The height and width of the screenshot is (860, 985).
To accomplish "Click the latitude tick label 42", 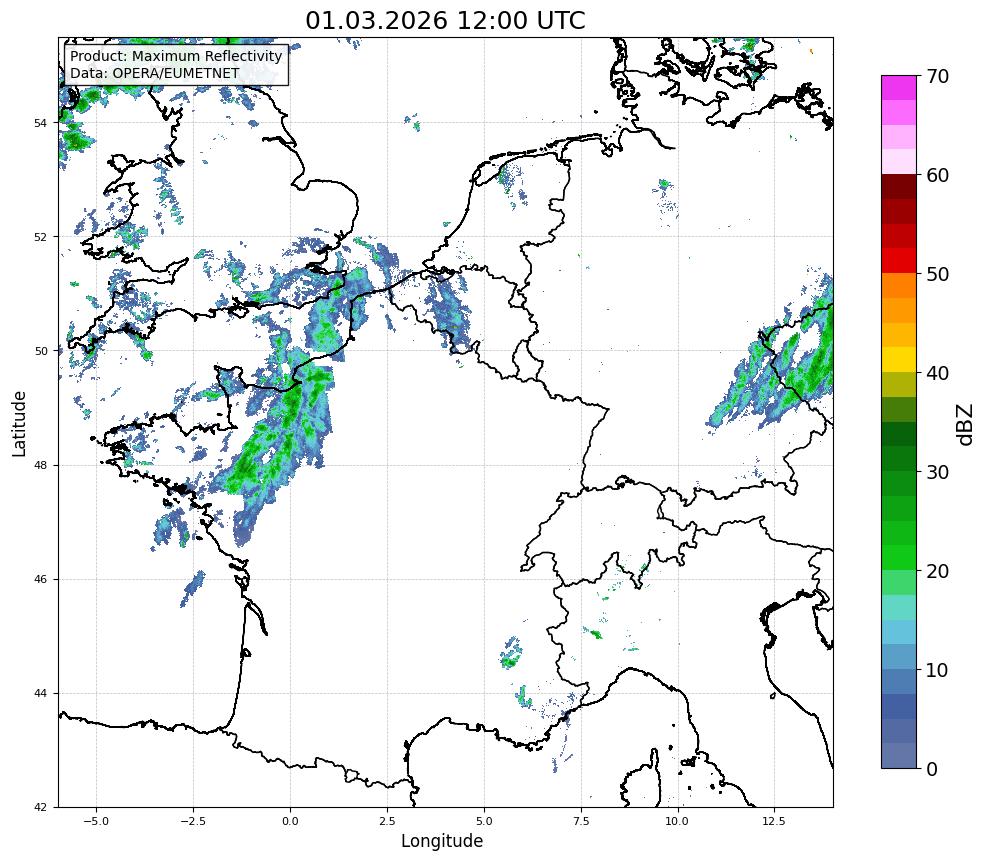I will coord(40,808).
